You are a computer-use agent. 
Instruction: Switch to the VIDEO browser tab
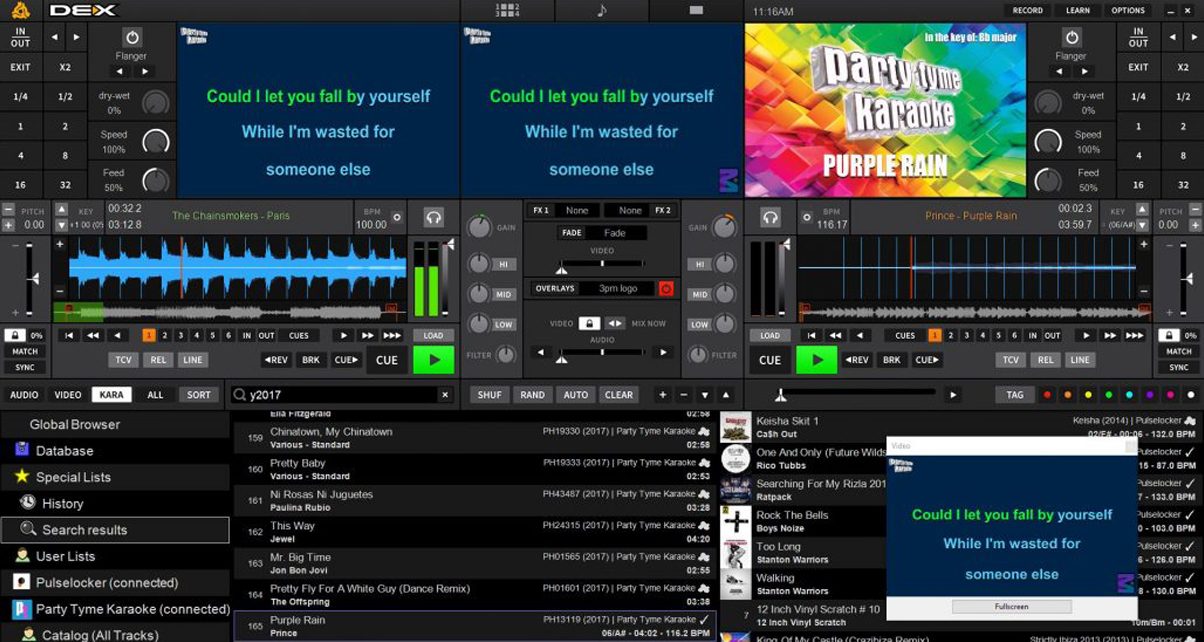pos(68,395)
